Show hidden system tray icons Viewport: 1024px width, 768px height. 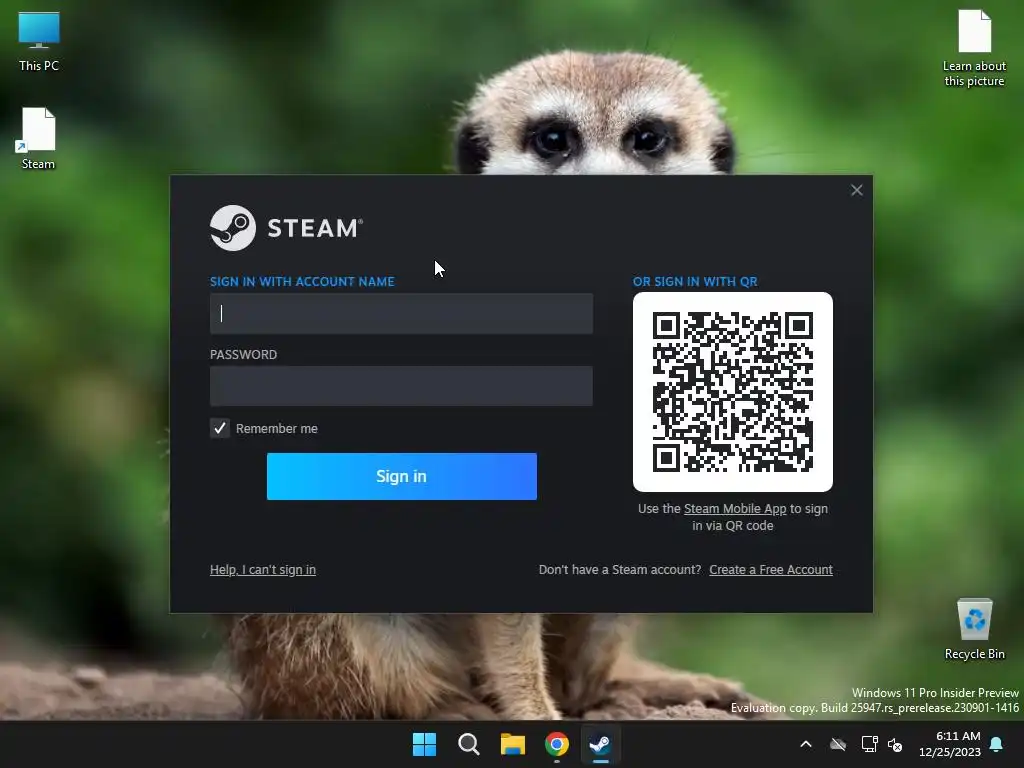806,744
